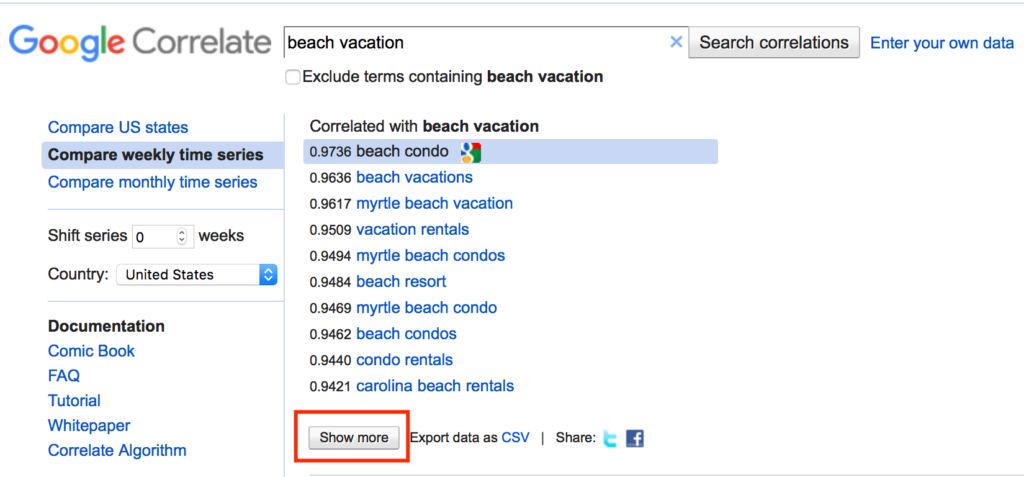The image size is (1024, 477).
Task: Enable Exclude terms containing beach vacation checkbox
Action: click(293, 77)
